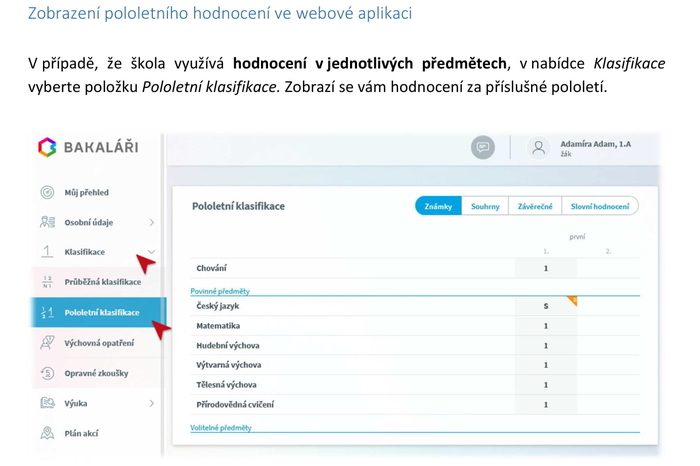Click the Český jazyk row label
Screen dimensions: 700x466
217,306
